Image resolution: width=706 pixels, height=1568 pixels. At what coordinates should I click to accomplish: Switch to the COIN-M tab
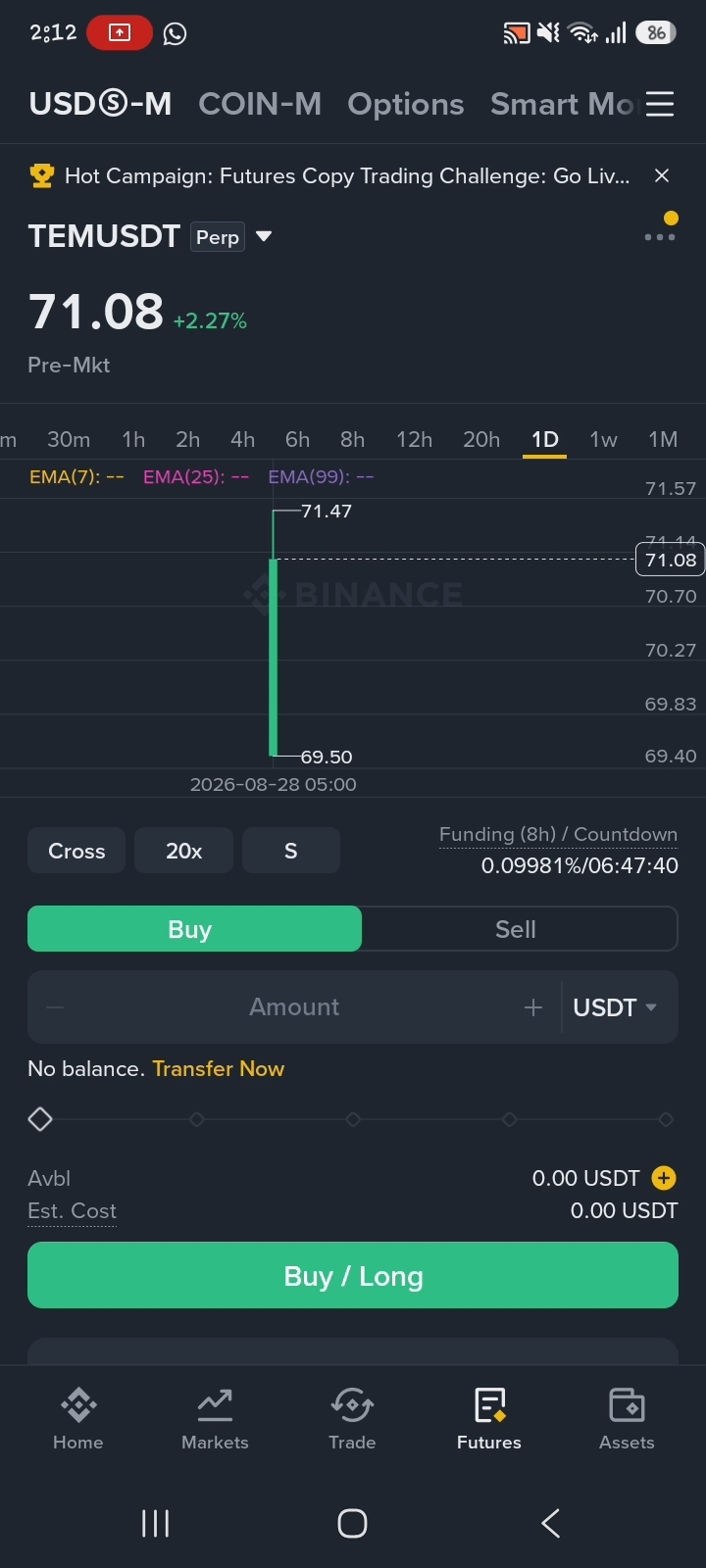pyautogui.click(x=260, y=104)
